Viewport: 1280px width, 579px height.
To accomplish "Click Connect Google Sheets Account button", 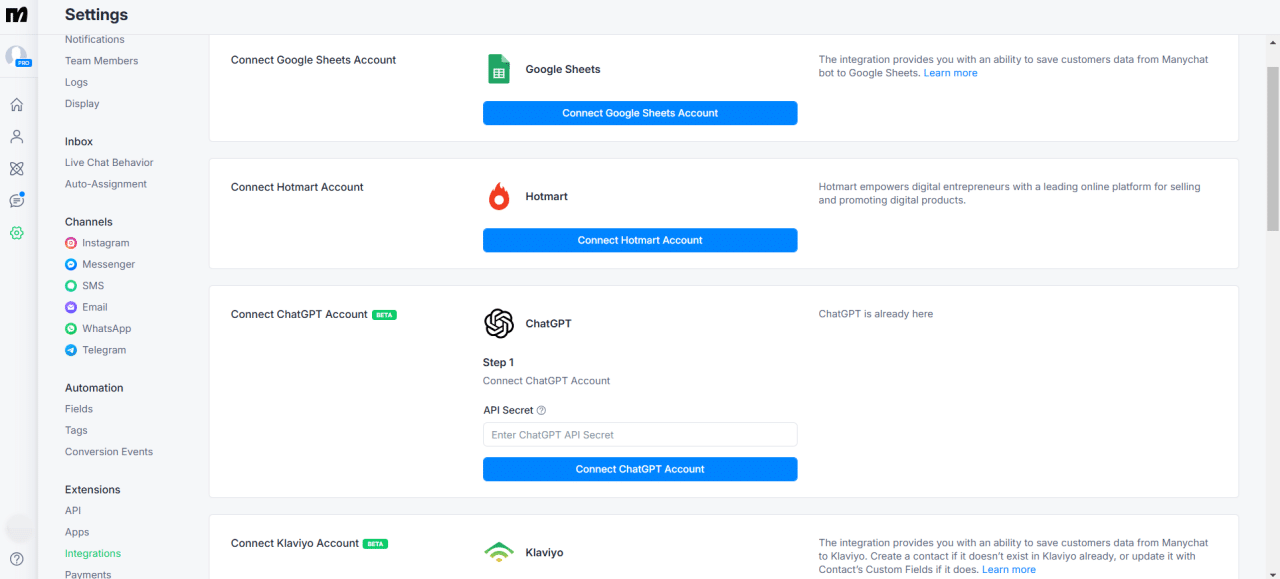I will pyautogui.click(x=639, y=112).
